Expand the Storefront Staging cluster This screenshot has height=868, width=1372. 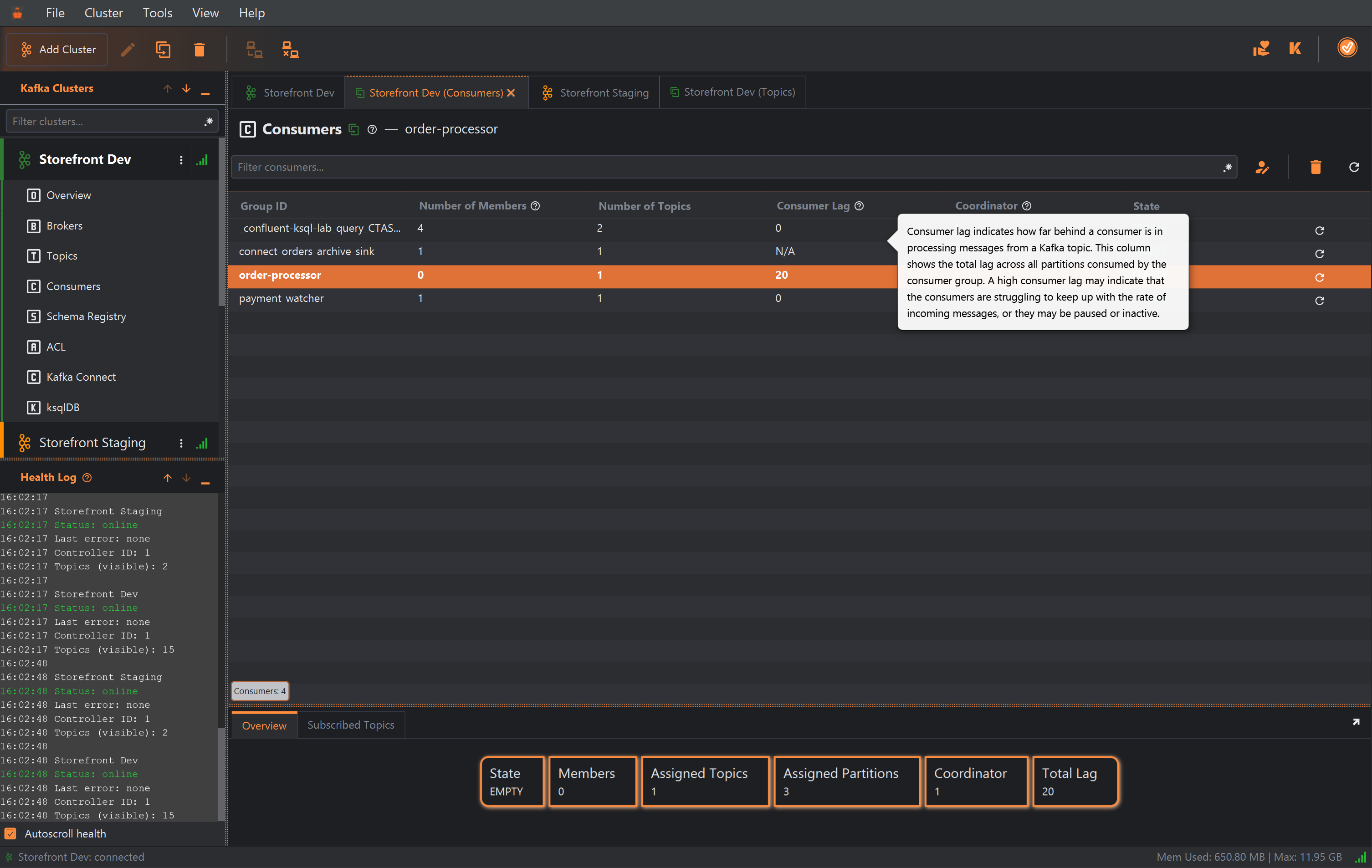(92, 443)
